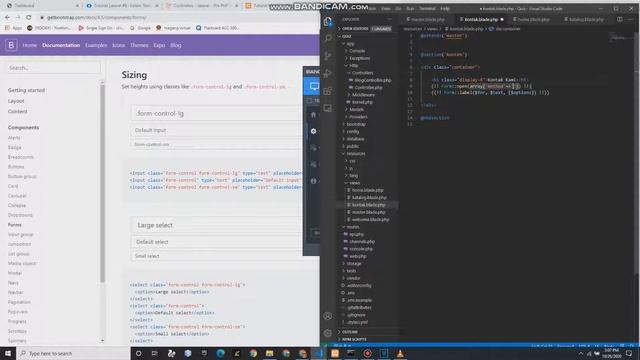Collapse the resources folder
640x360 pixels.
(x=356, y=153)
